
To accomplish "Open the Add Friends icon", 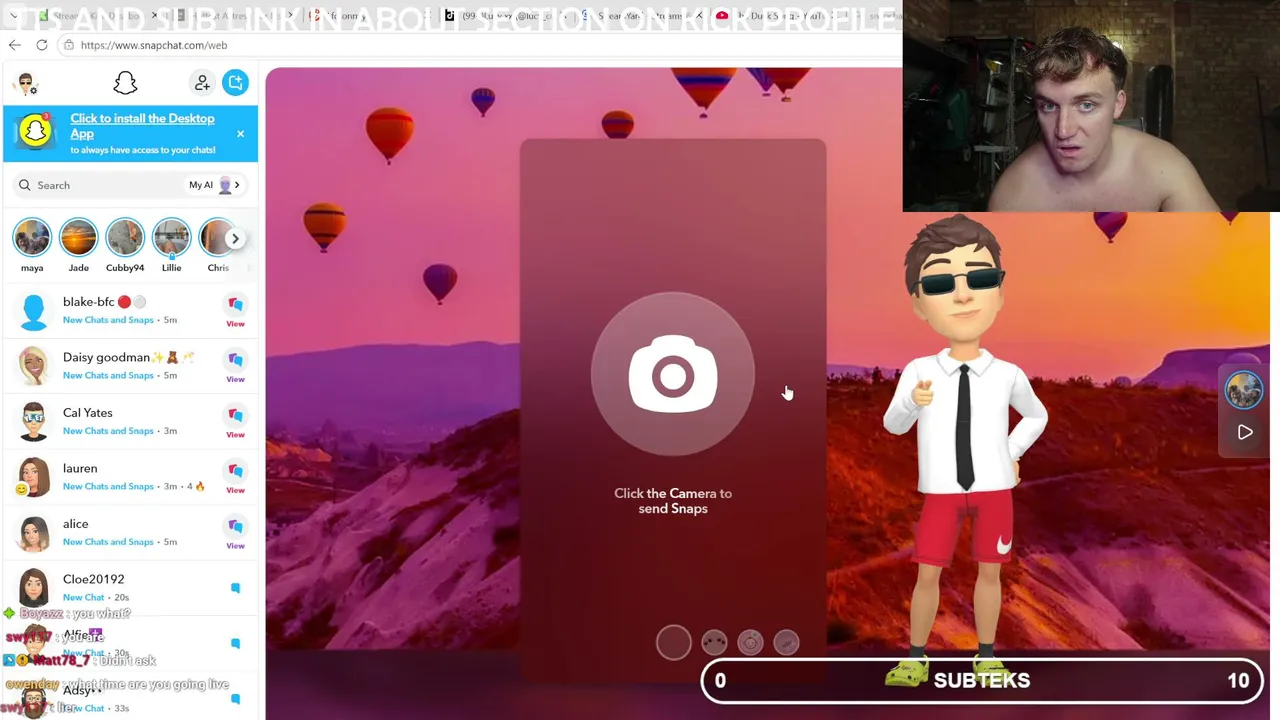I will click(202, 83).
